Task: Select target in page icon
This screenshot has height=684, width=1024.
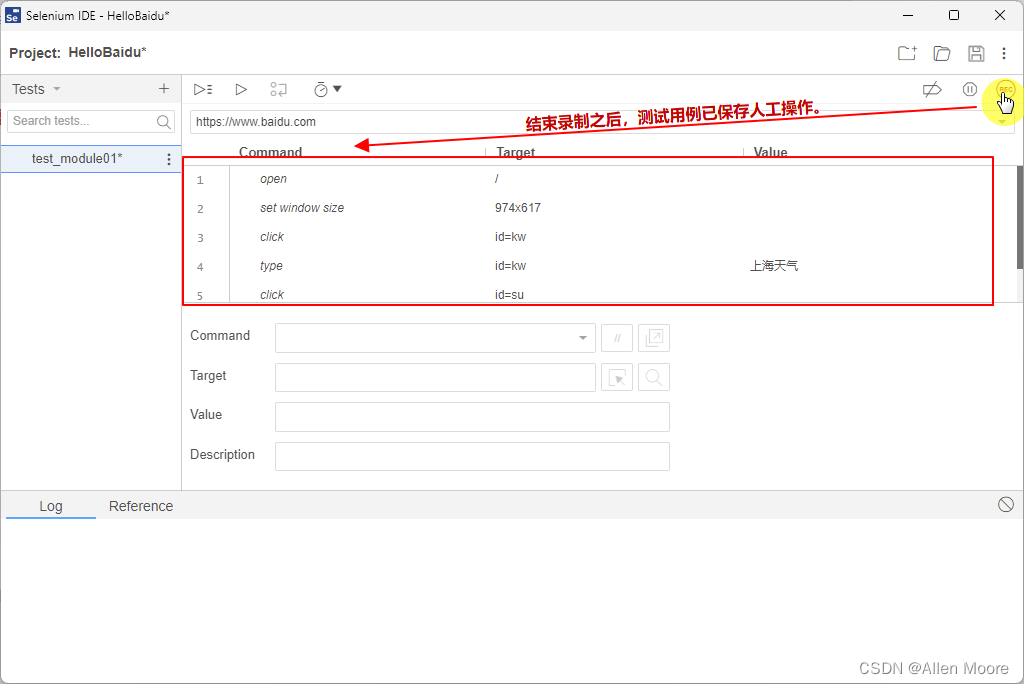Action: [x=616, y=378]
